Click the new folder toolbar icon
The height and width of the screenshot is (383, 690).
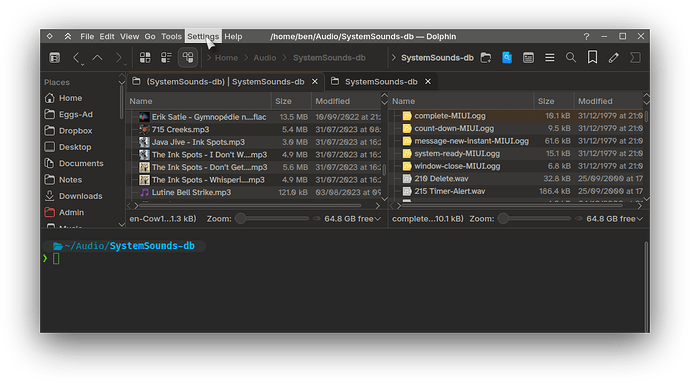click(486, 58)
